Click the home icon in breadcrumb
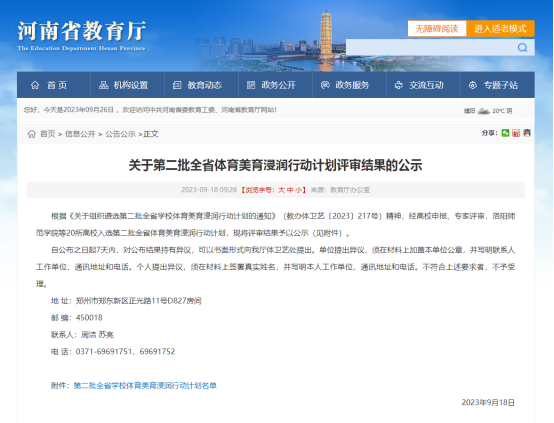554x423 pixels. point(32,134)
